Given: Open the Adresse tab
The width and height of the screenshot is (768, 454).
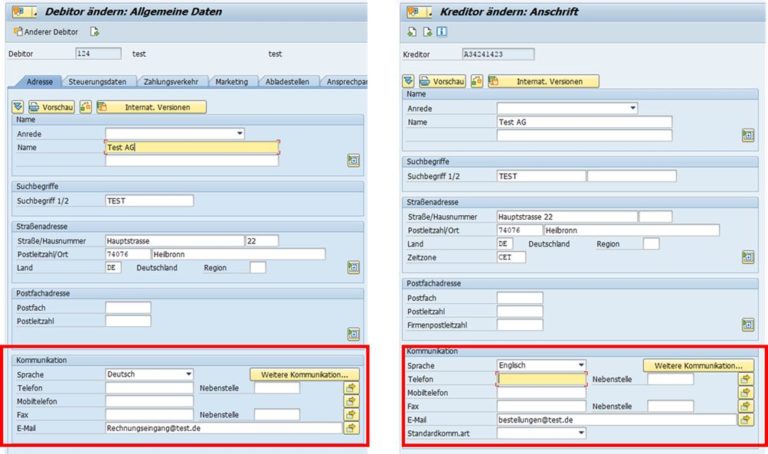Looking at the screenshot, I should coord(39,82).
